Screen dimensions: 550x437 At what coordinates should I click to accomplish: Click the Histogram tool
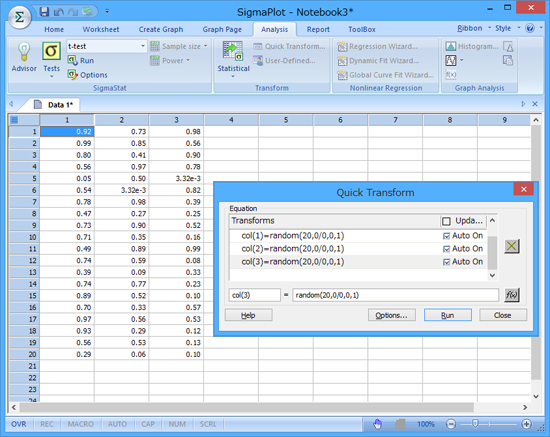[472, 46]
